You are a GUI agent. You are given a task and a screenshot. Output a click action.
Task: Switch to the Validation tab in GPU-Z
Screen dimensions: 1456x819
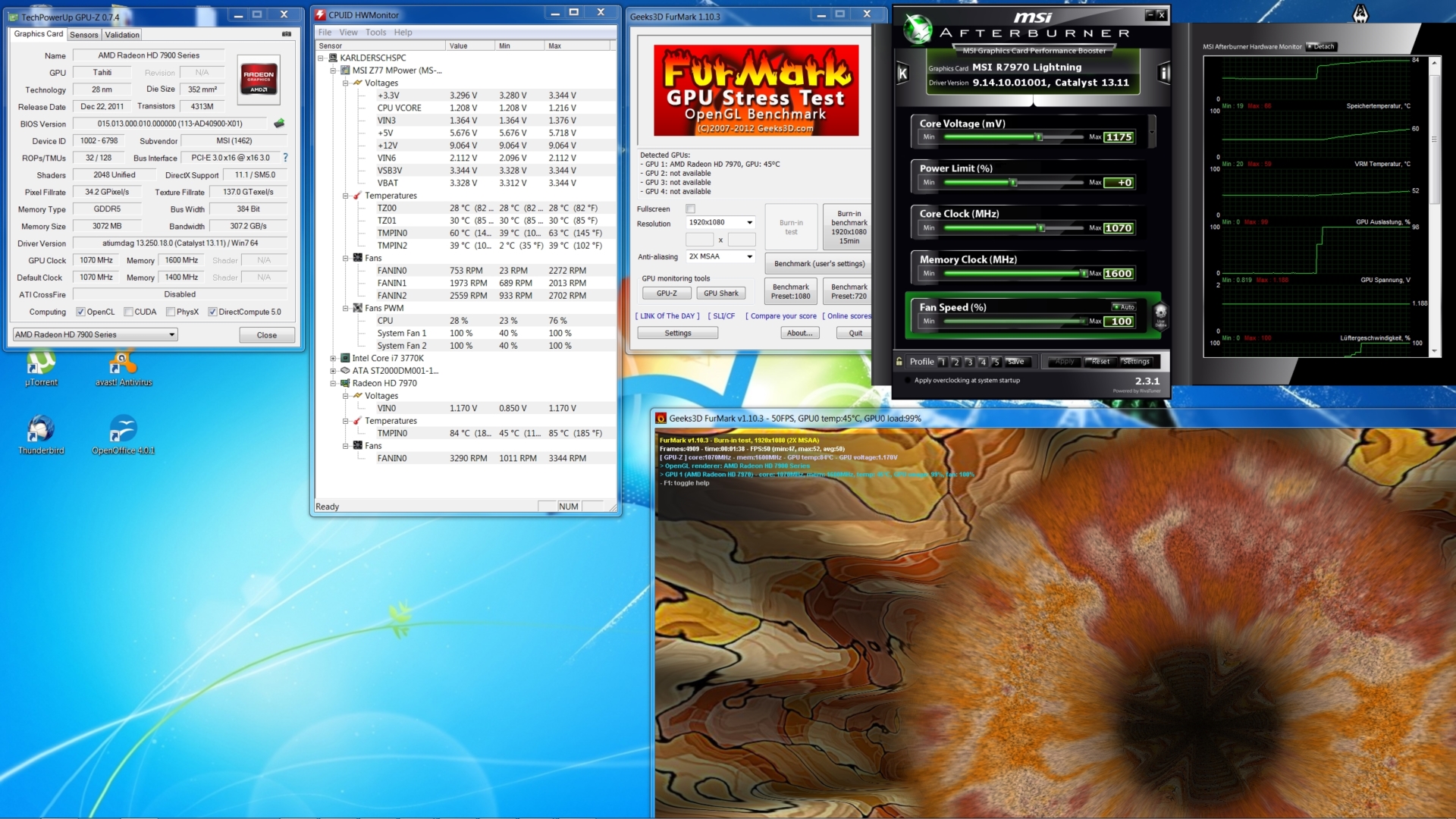tap(122, 35)
